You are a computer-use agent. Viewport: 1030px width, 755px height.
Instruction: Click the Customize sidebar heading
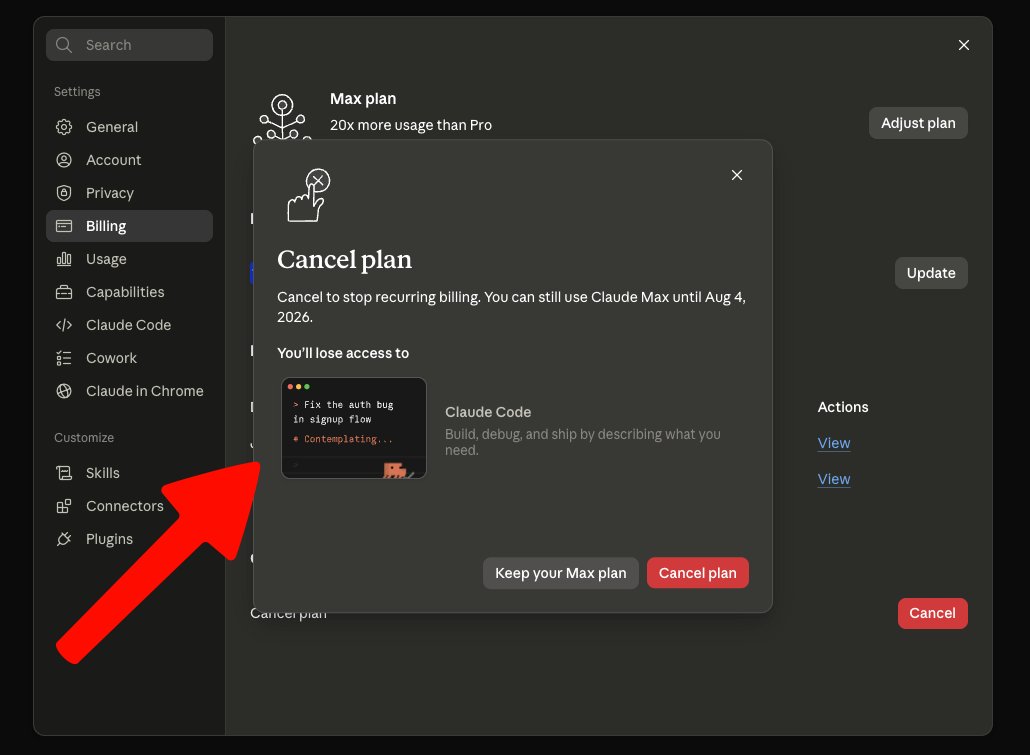(83, 438)
